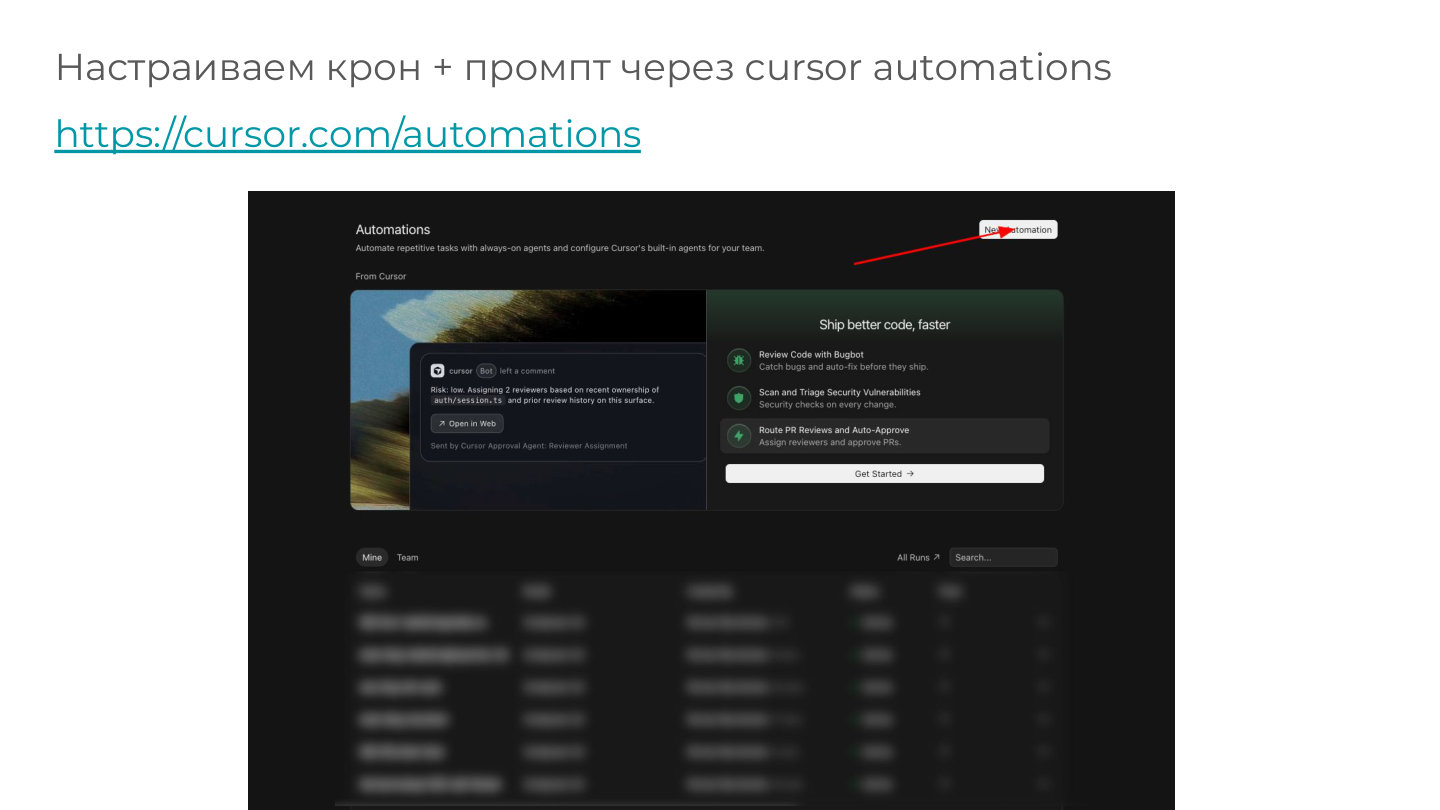
Task: Select Scan and Triage Security Vulnerabilities
Action: pos(884,398)
